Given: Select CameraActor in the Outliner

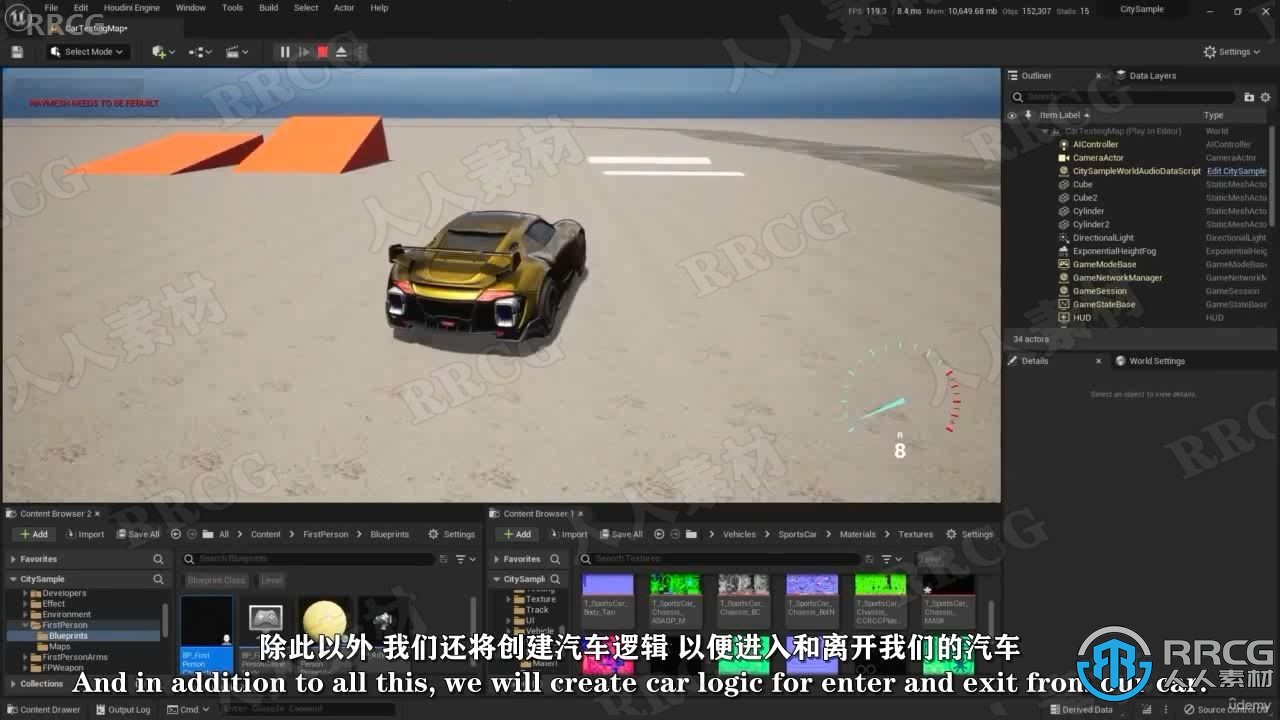Looking at the screenshot, I should pos(1098,158).
